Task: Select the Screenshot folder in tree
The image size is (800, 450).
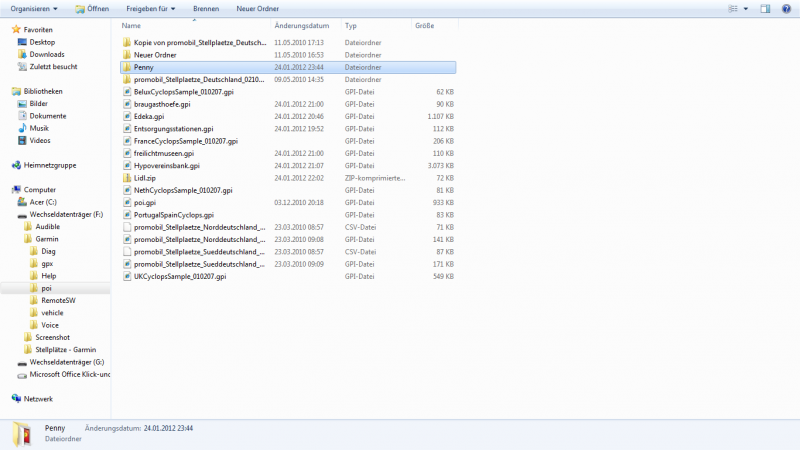Action: click(52, 337)
